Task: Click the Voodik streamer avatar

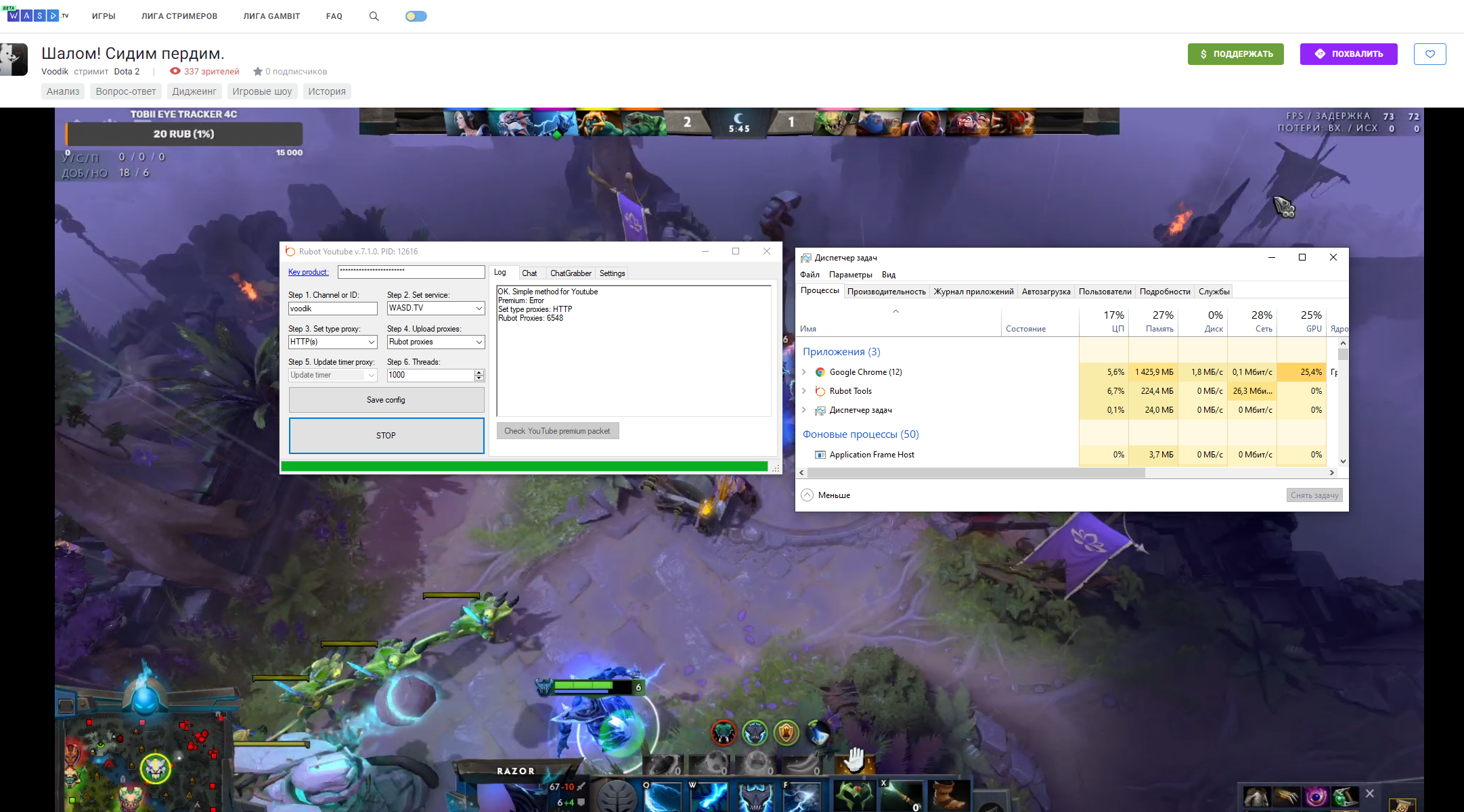Action: tap(14, 60)
